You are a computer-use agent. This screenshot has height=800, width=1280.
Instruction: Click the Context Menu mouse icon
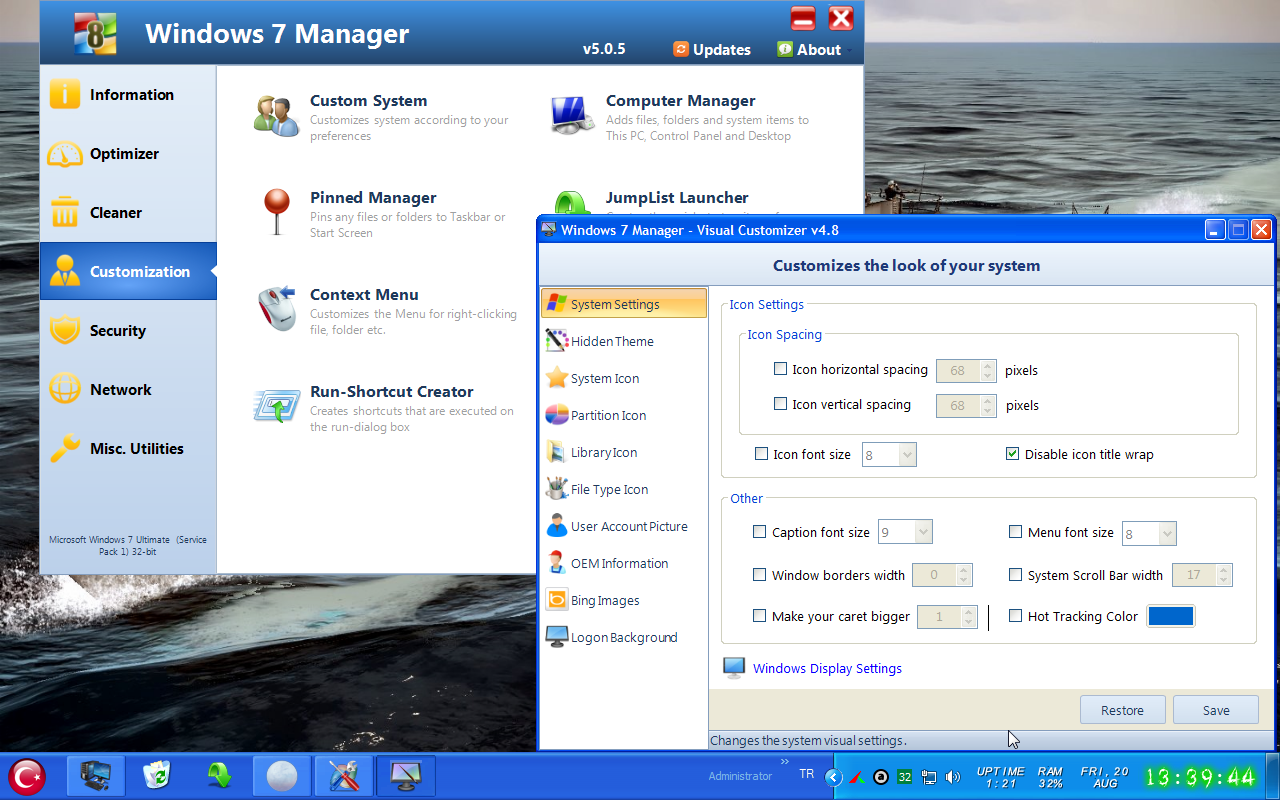(x=277, y=308)
